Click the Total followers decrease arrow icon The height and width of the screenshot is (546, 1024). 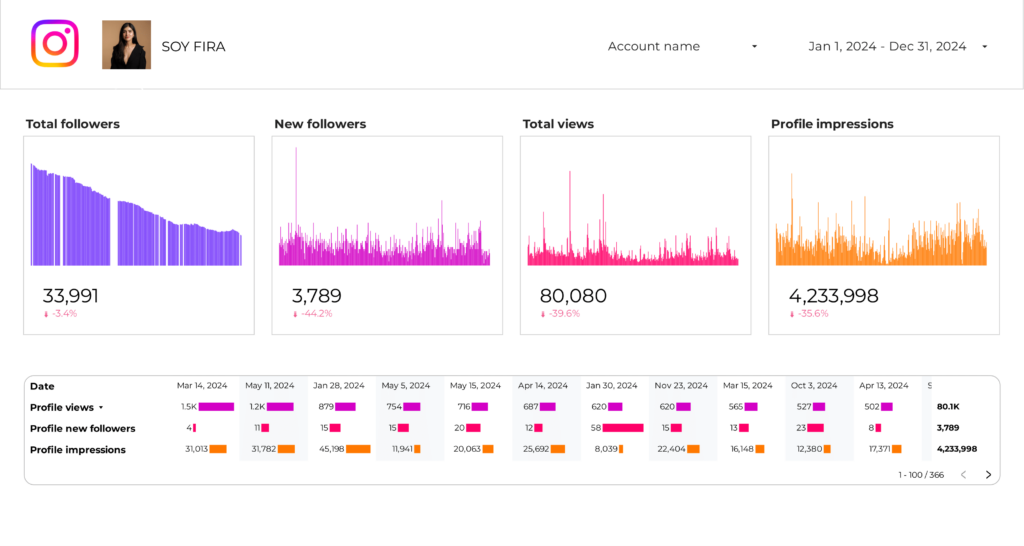click(46, 314)
